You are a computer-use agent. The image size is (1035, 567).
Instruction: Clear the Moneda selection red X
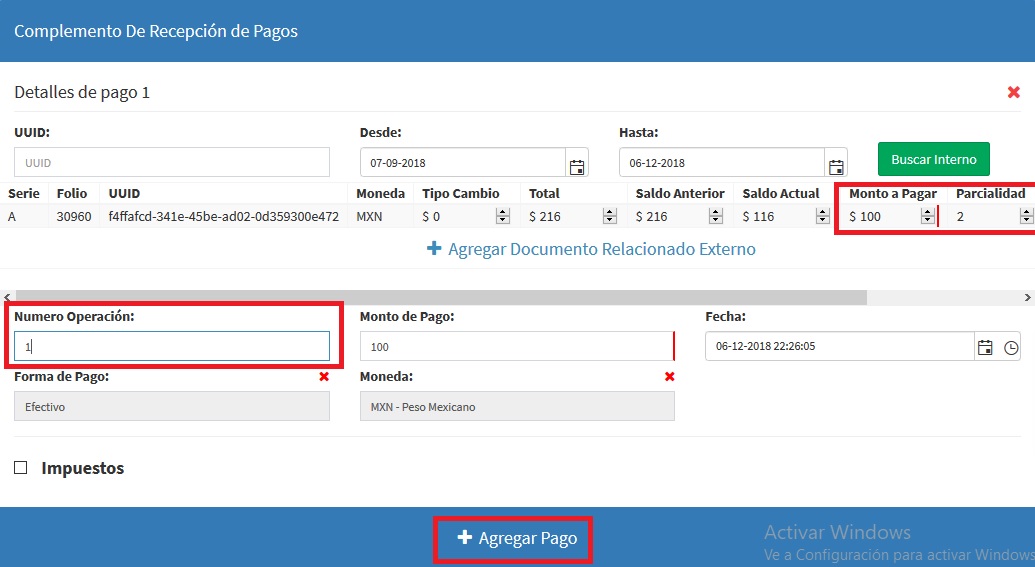[x=669, y=376]
